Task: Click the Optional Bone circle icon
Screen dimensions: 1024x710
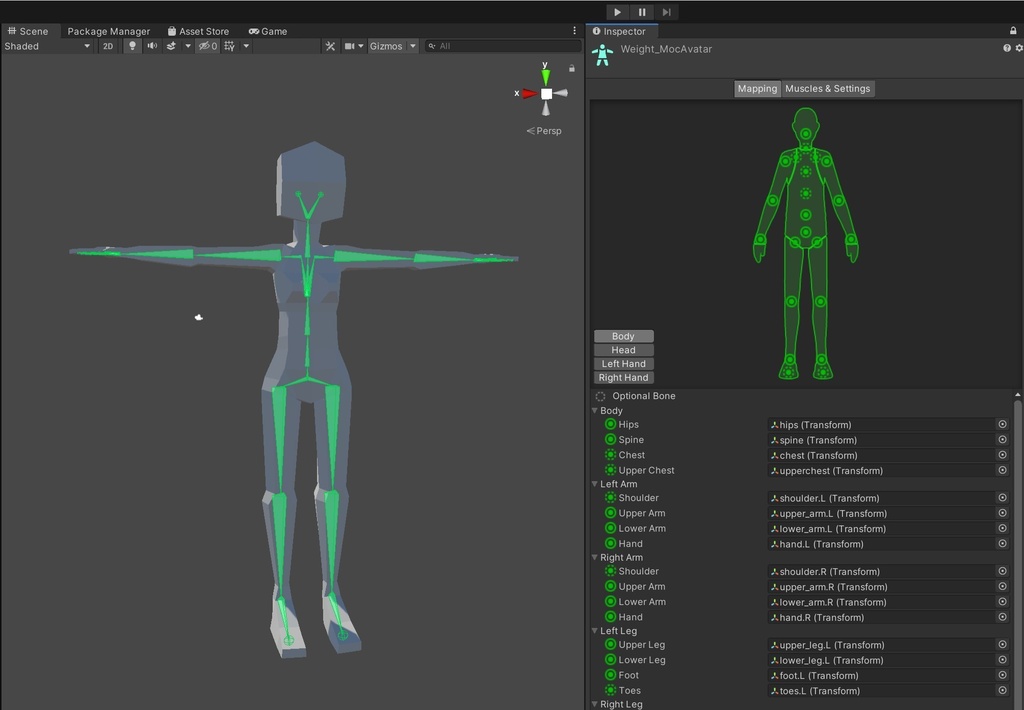Action: click(x=598, y=396)
